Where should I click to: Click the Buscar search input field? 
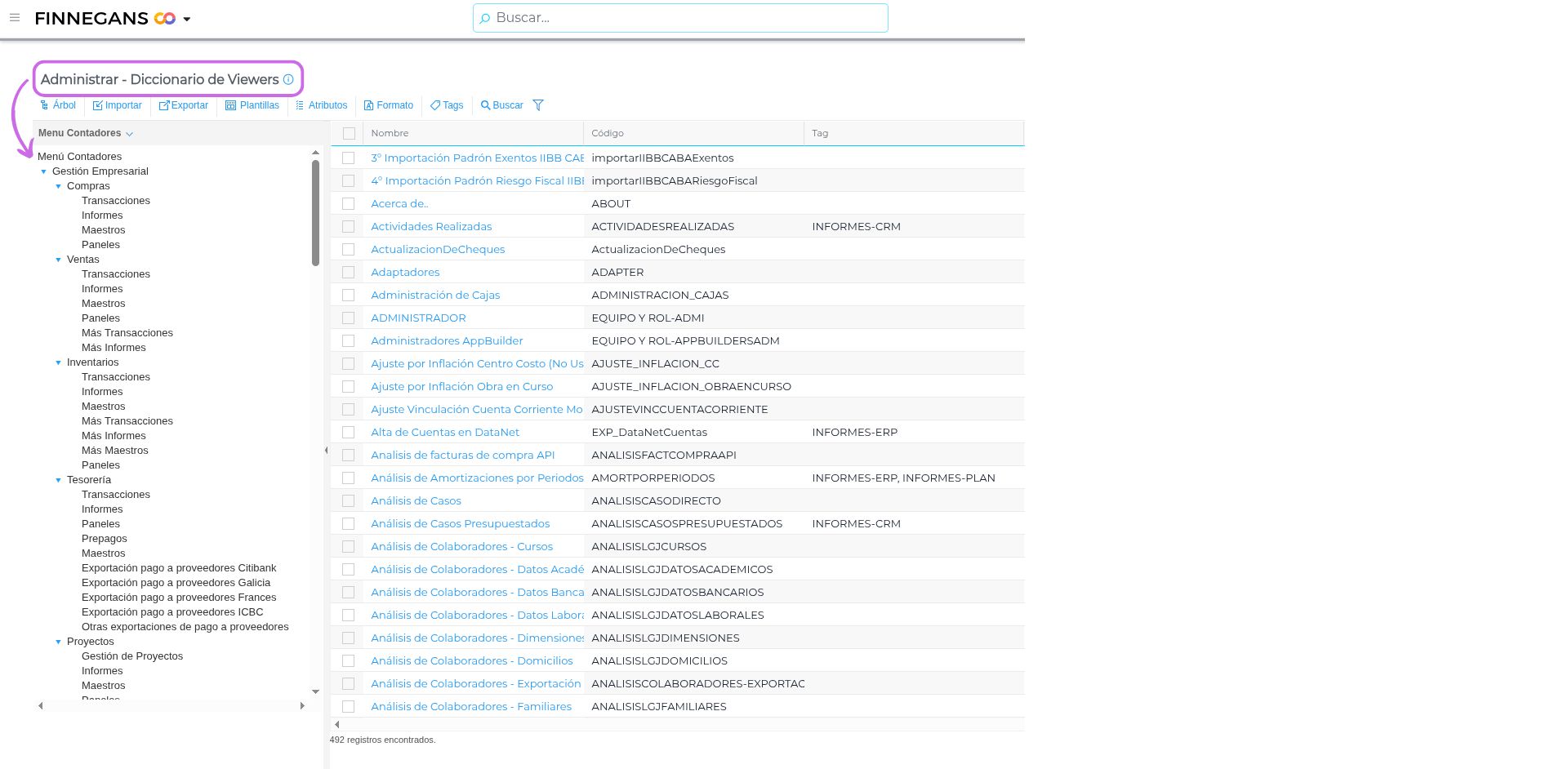(680, 18)
